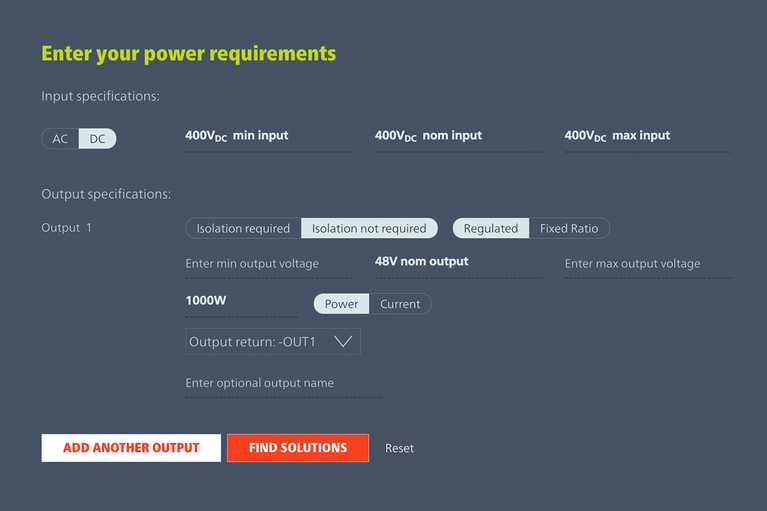This screenshot has height=511, width=767.
Task: Select Isolation not required option
Action: [x=369, y=229]
